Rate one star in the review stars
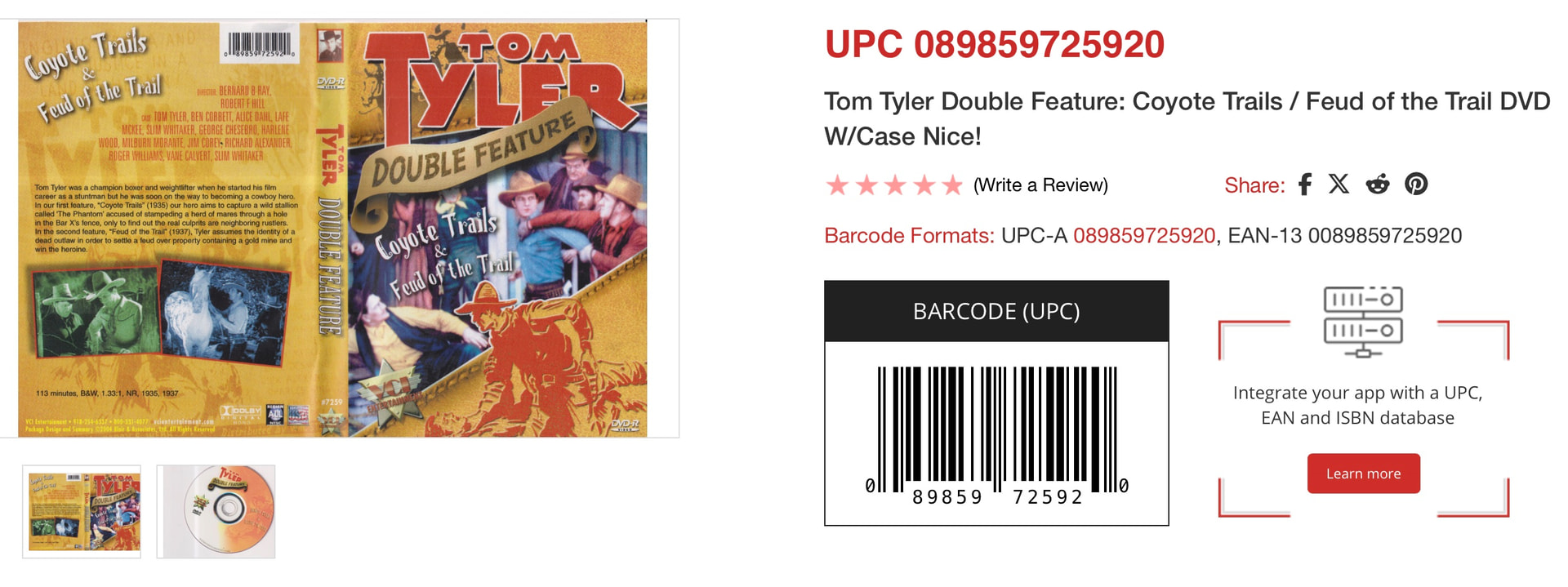The width and height of the screenshot is (1568, 587). [837, 185]
